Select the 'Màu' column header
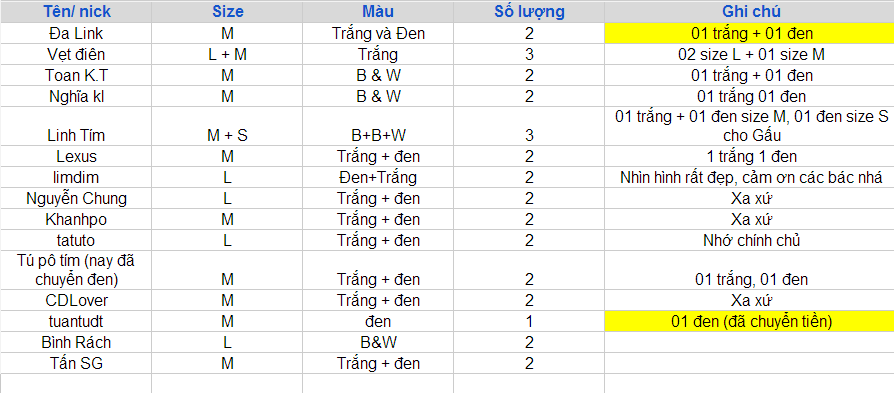This screenshot has width=894, height=393. (x=378, y=11)
